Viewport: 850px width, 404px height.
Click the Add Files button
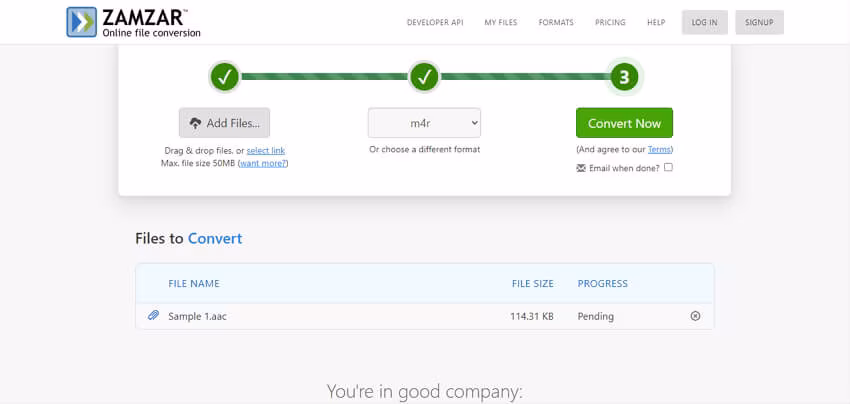[224, 123]
